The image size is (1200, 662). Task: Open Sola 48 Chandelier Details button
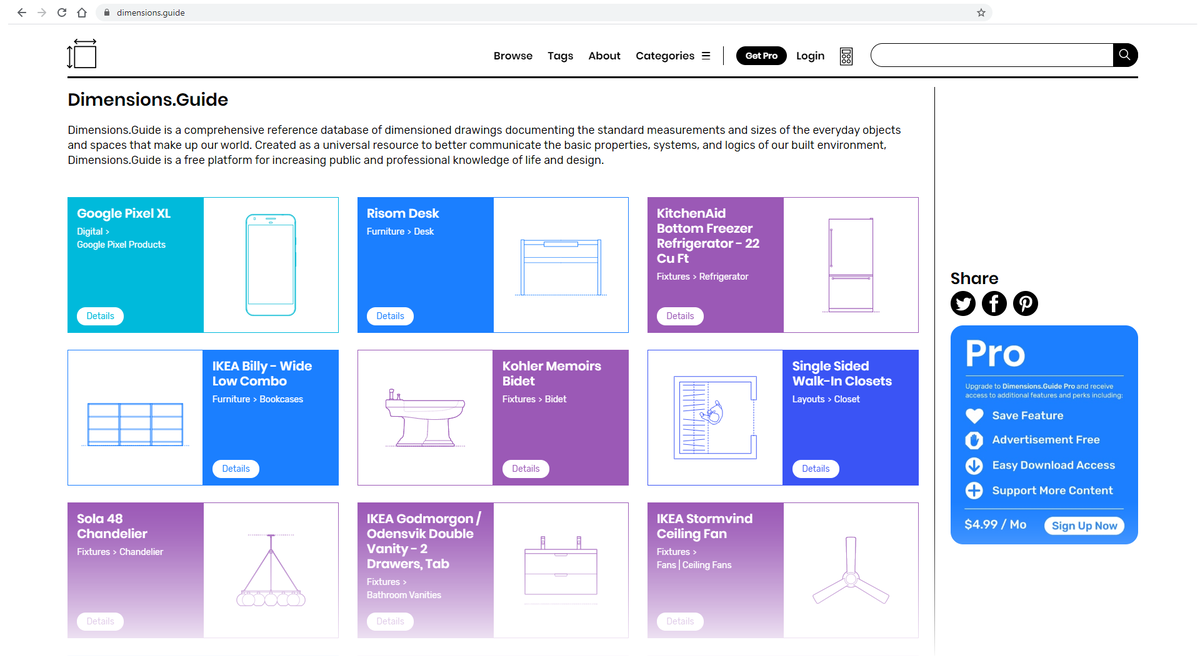point(100,621)
